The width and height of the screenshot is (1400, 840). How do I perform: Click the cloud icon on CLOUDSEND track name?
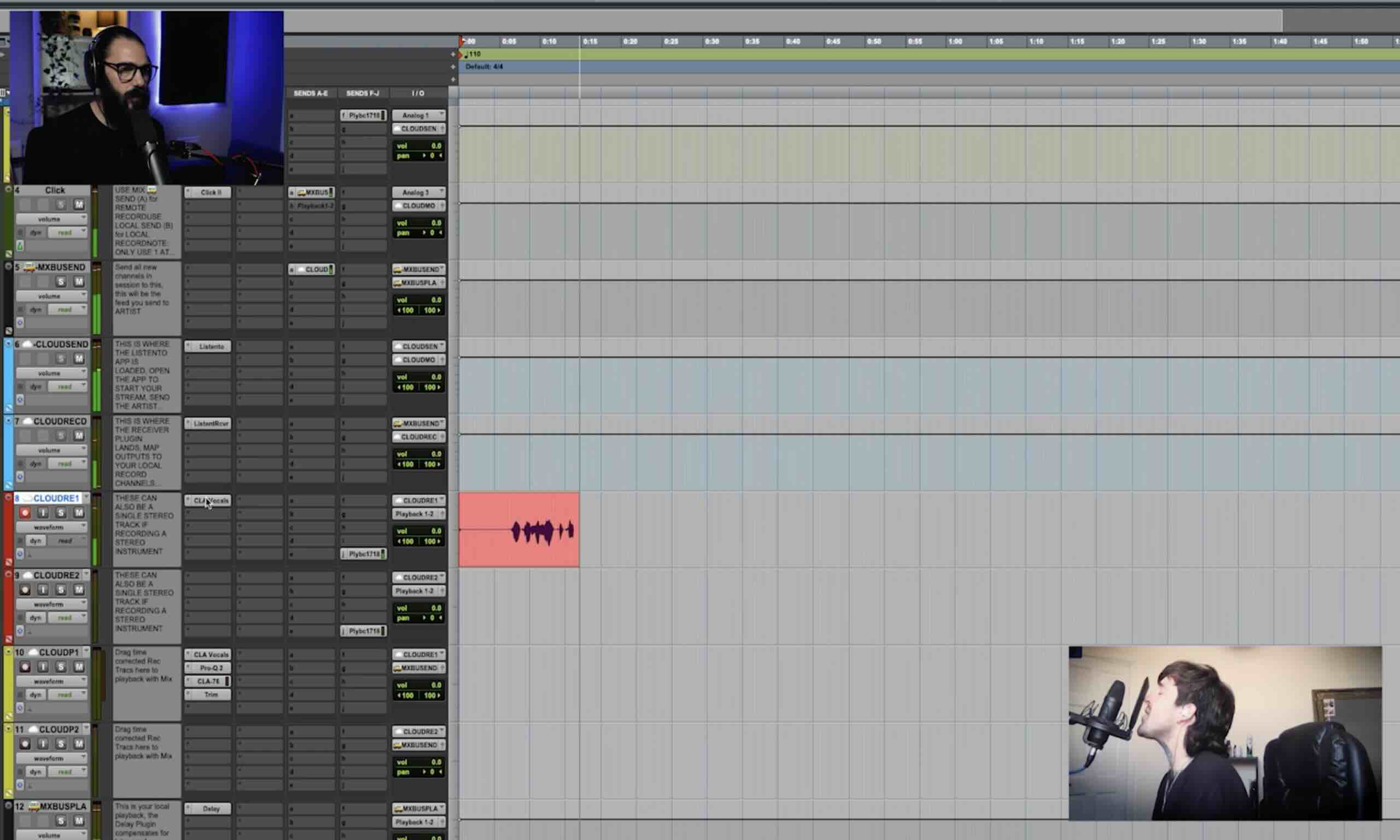pos(27,344)
